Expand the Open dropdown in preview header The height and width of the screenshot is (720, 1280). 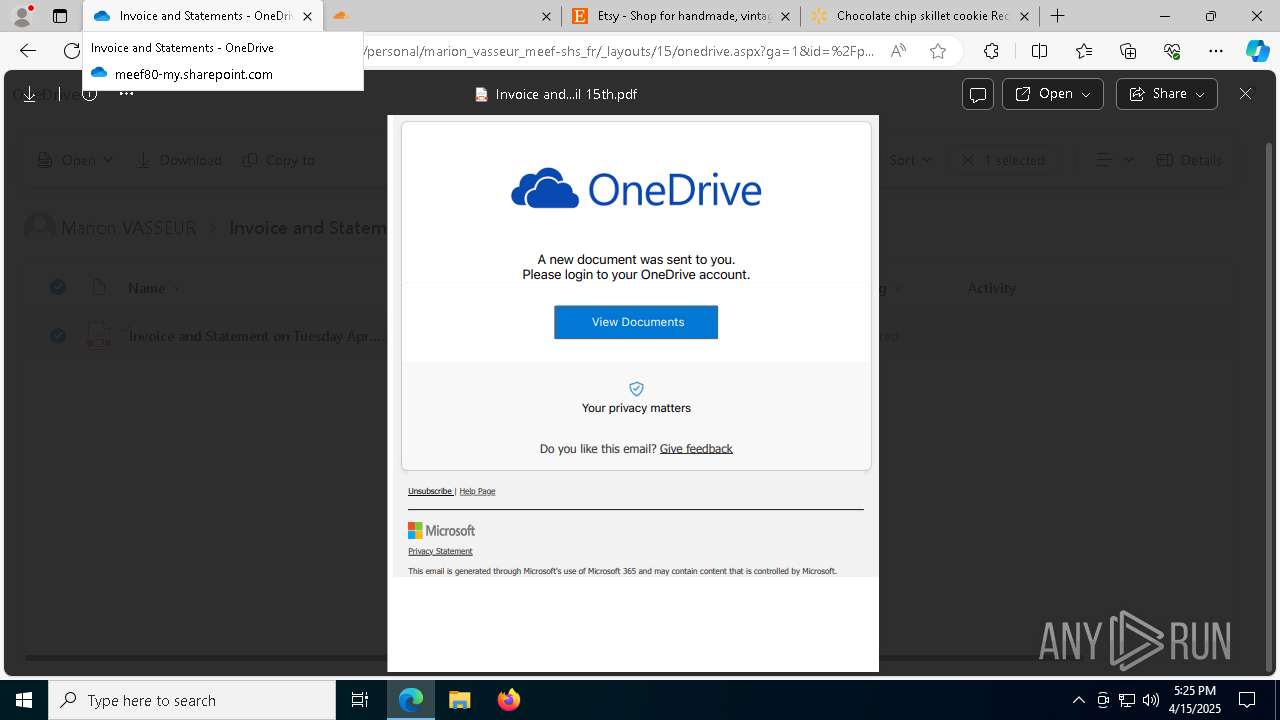[1052, 94]
